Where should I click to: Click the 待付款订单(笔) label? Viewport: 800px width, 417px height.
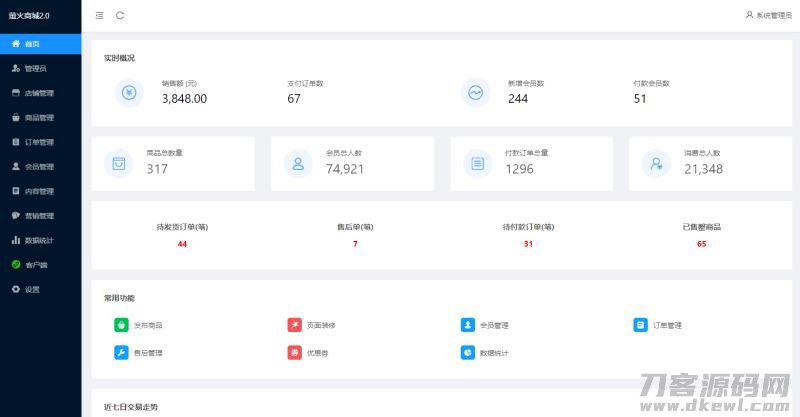point(528,227)
